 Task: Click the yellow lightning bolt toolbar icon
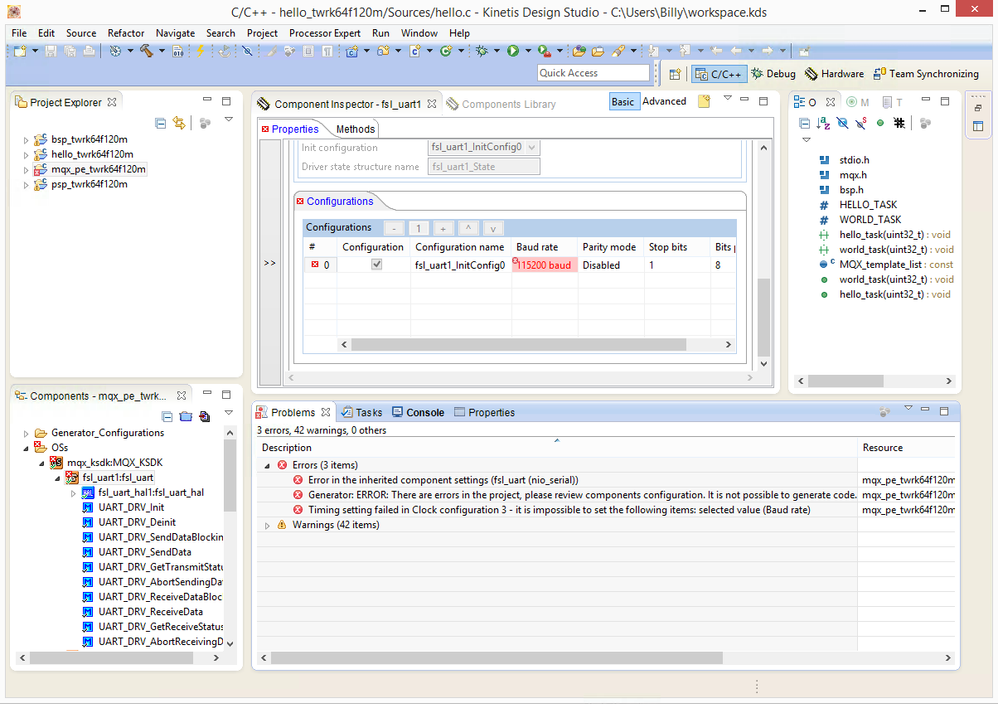(x=200, y=52)
